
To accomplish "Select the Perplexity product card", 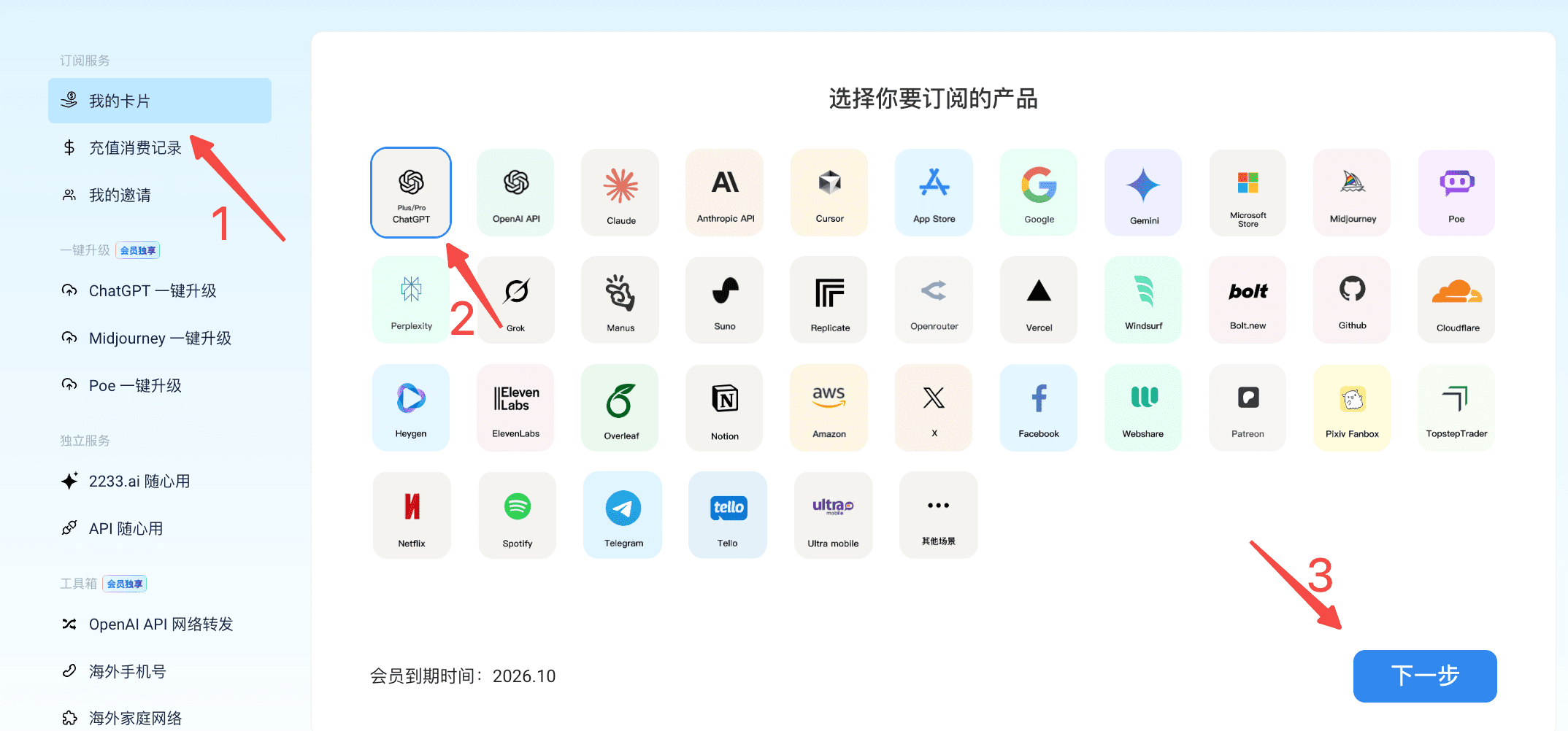I will [411, 300].
